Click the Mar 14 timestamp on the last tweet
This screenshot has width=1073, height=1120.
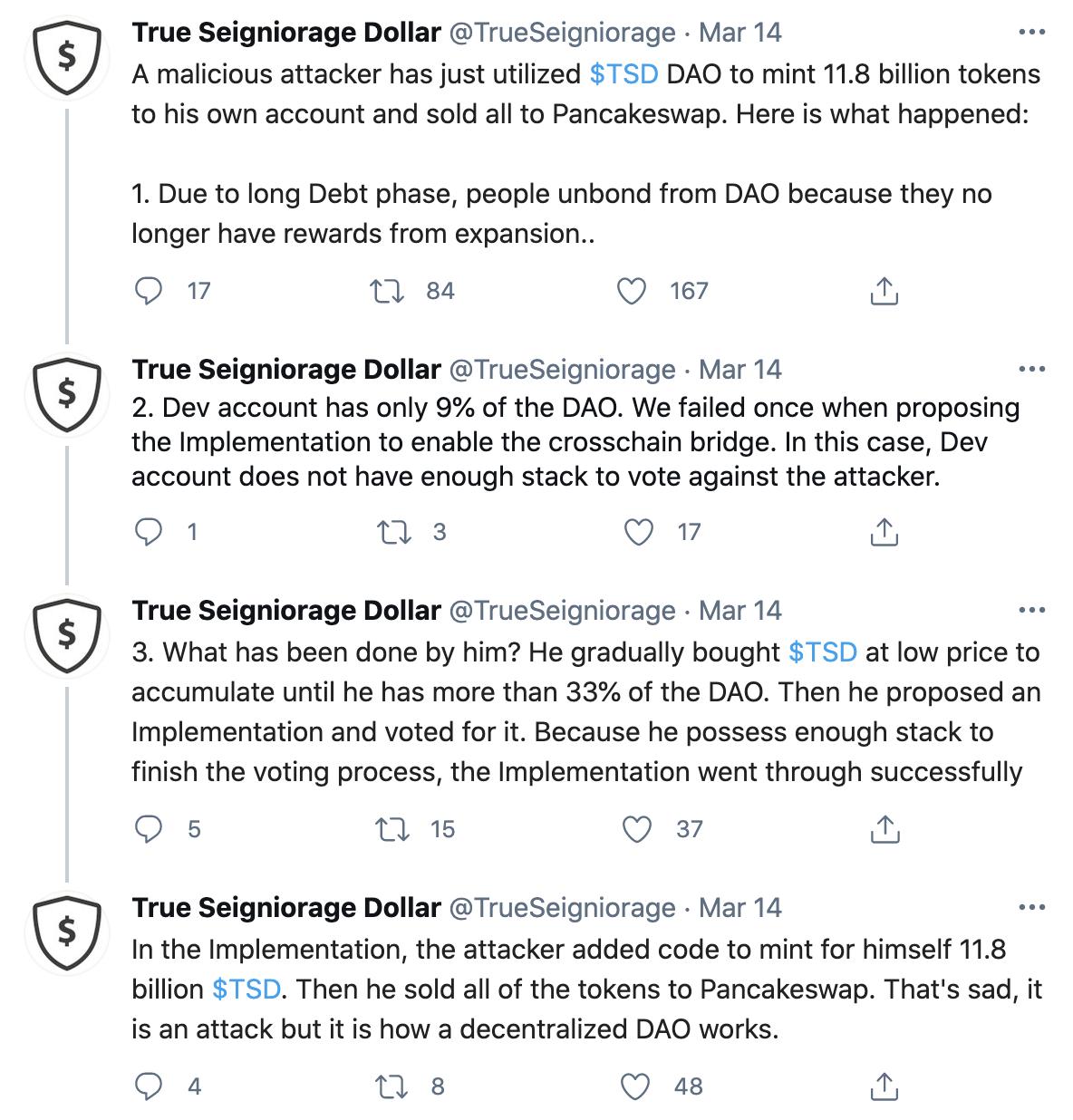point(740,908)
